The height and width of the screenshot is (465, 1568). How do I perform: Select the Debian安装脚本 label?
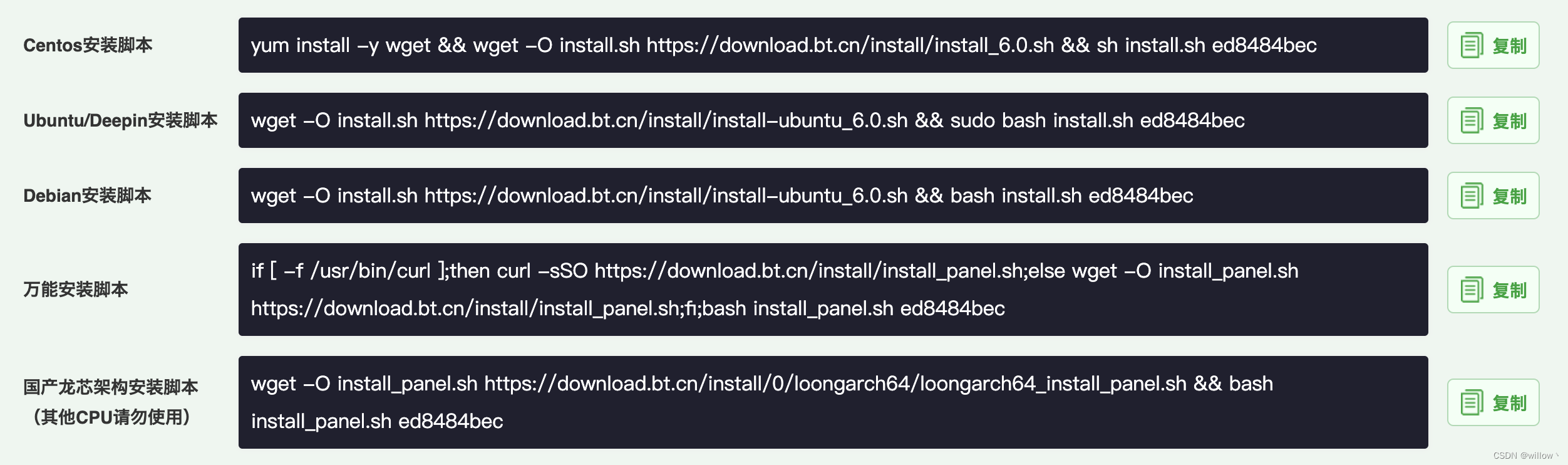87,196
